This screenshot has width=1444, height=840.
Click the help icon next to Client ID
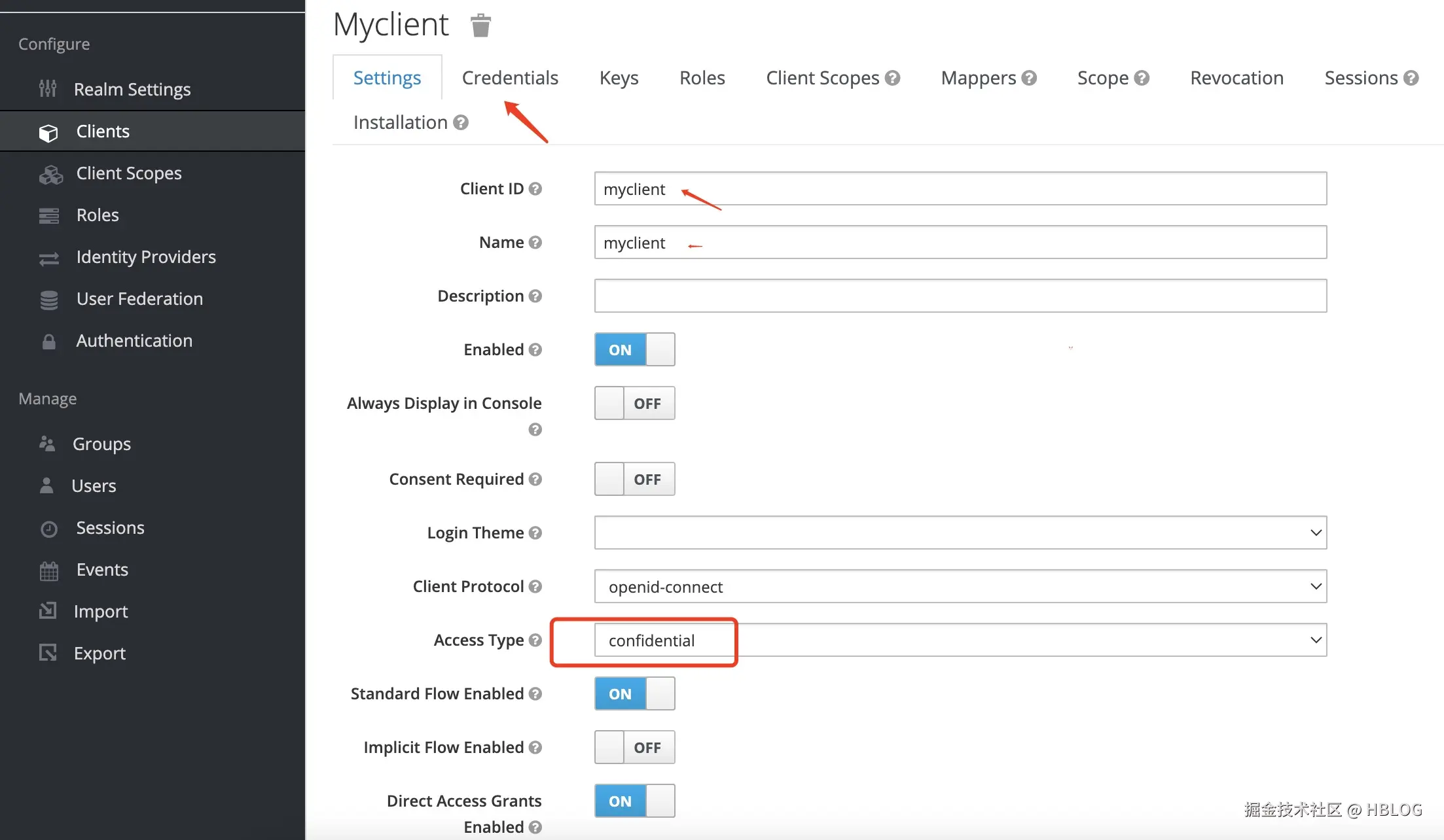(535, 189)
